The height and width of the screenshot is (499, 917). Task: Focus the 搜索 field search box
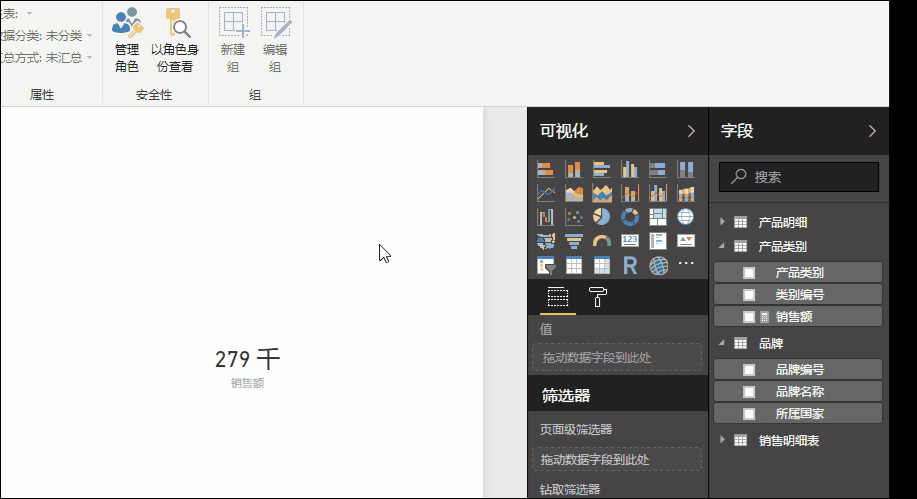[x=799, y=177]
